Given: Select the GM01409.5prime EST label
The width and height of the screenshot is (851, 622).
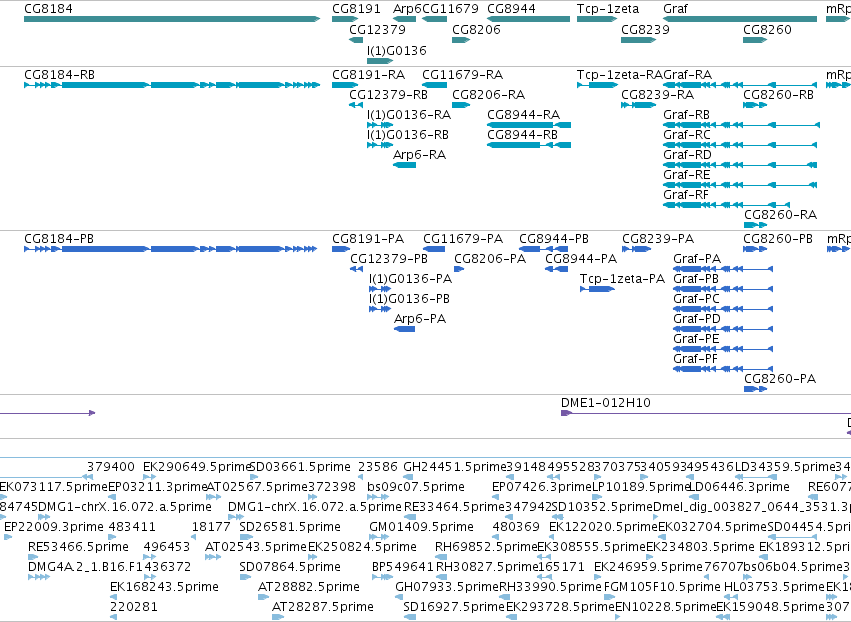Looking at the screenshot, I should [x=421, y=526].
